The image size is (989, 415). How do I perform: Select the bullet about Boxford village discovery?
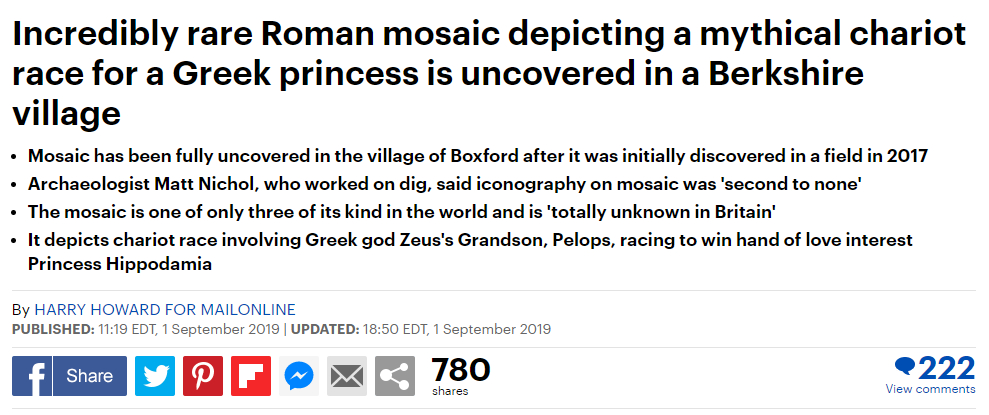(x=477, y=156)
